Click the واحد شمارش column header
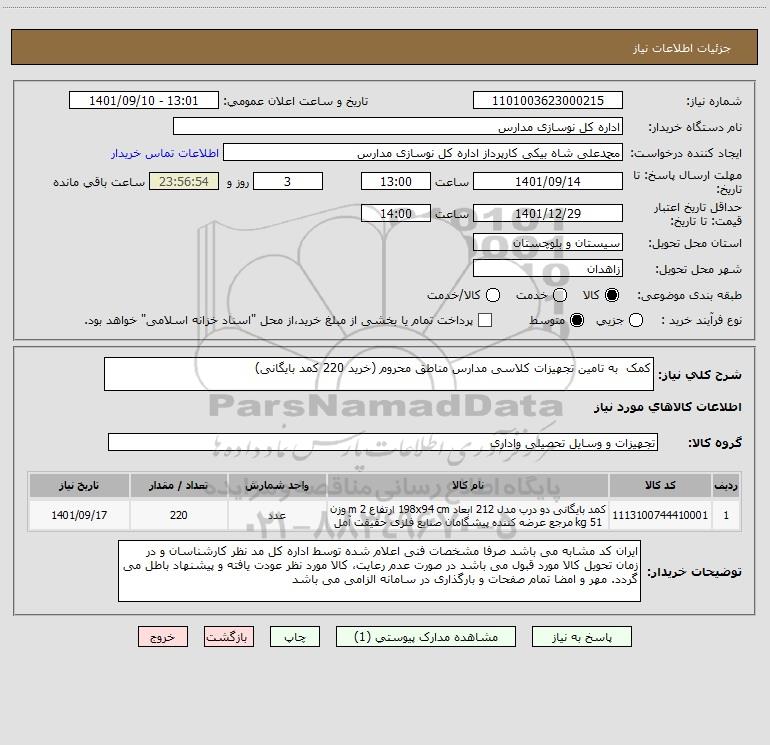Screen dimensions: 770x745 click(x=277, y=485)
